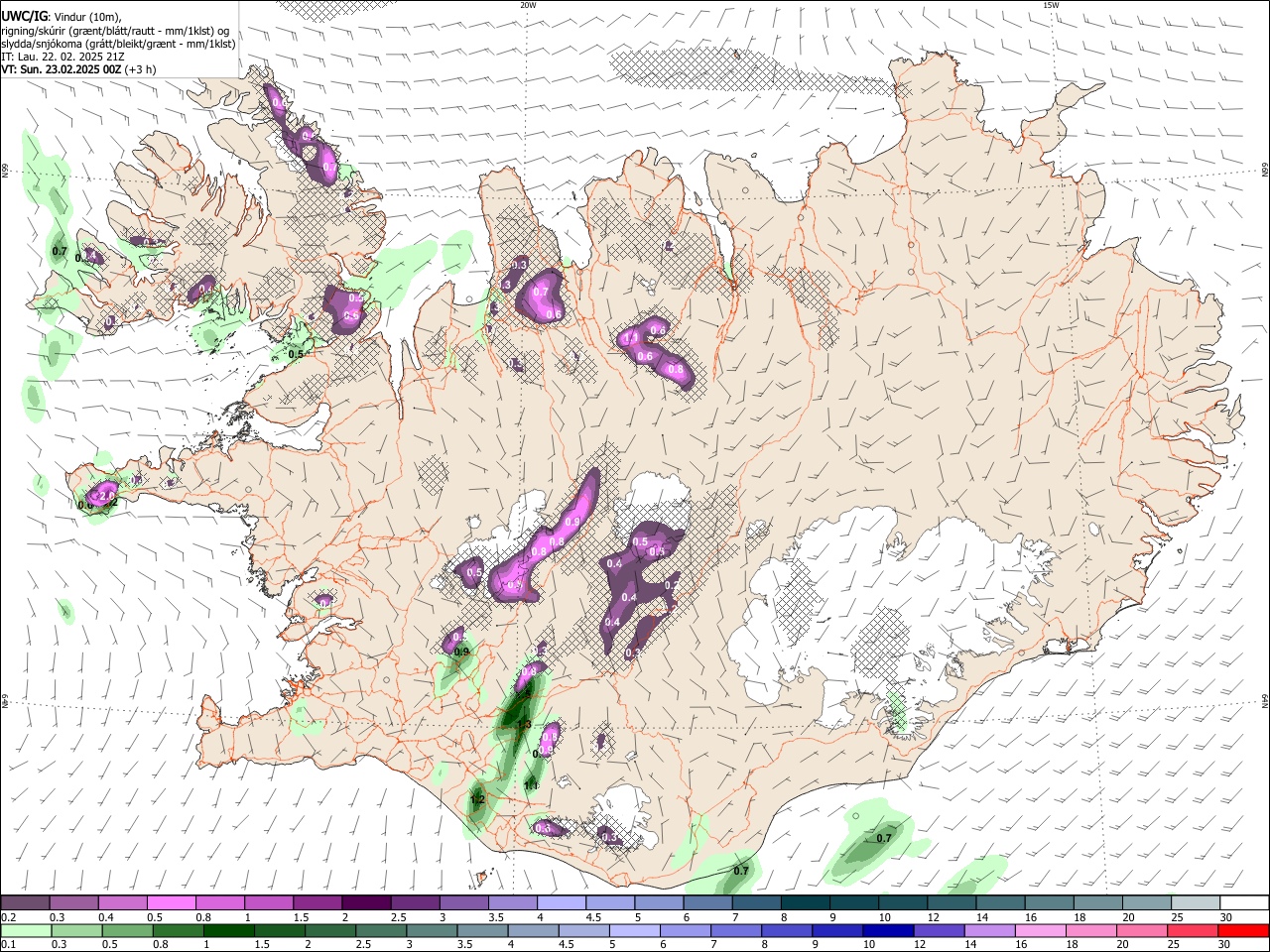Viewport: 1270px width, 952px height.
Task: Click the pink snow swatch starting at 0.5
Action: (x=172, y=902)
